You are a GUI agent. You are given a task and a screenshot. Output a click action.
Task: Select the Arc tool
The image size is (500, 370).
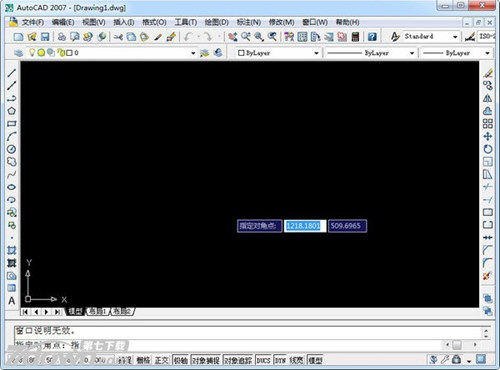pyautogui.click(x=12, y=136)
